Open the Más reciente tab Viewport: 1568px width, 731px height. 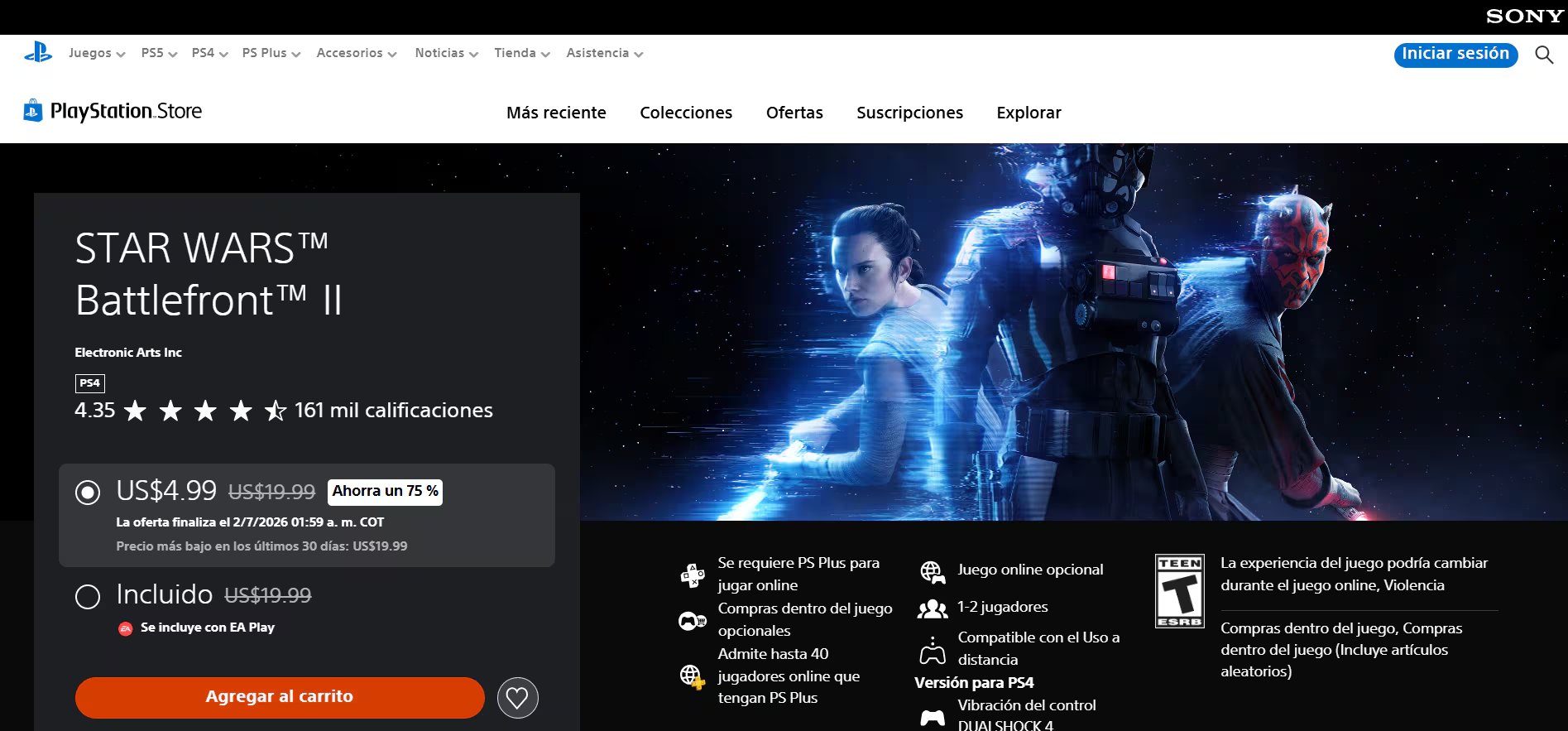[x=556, y=113]
